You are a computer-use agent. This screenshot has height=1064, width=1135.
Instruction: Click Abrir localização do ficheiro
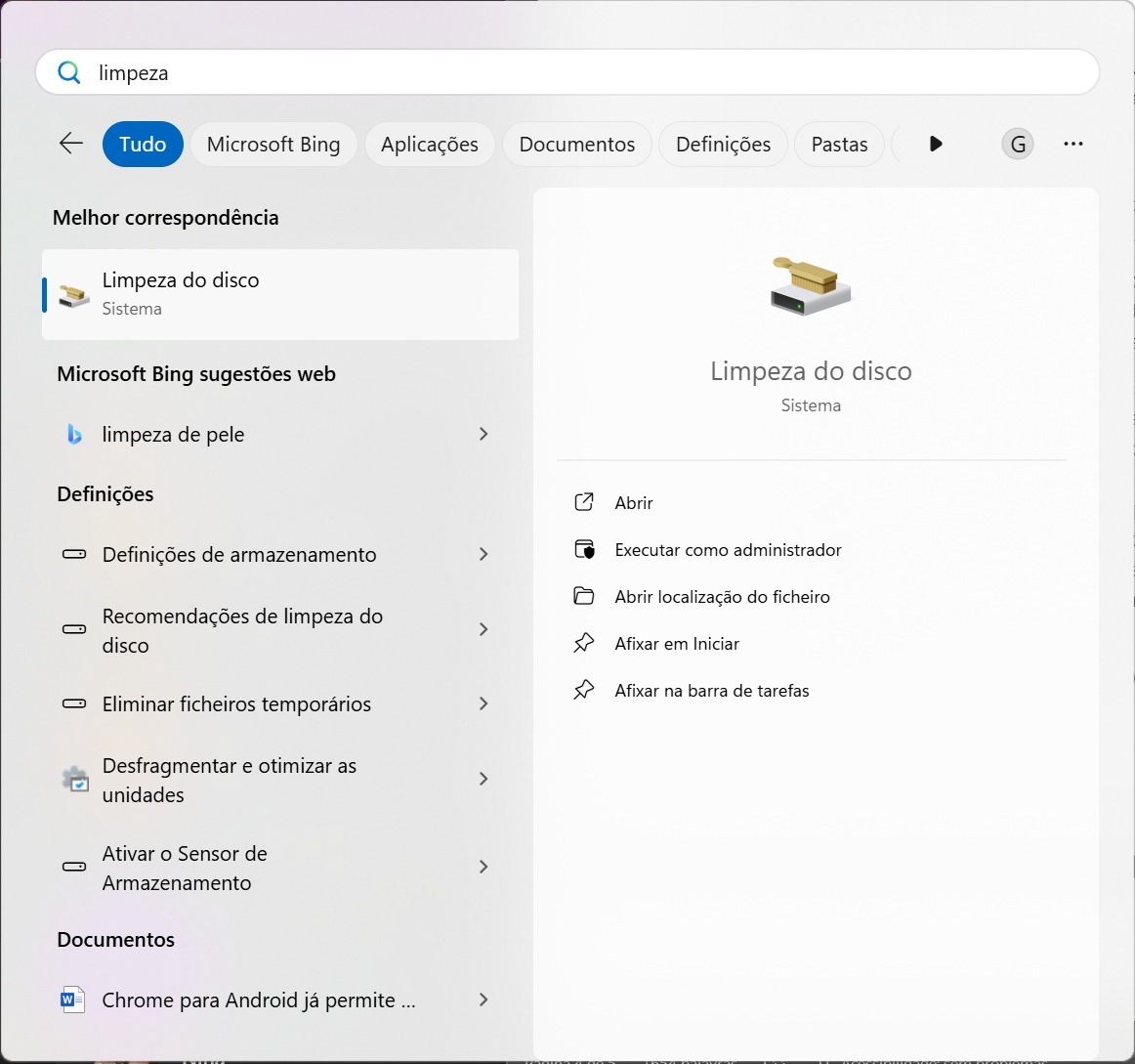722,597
